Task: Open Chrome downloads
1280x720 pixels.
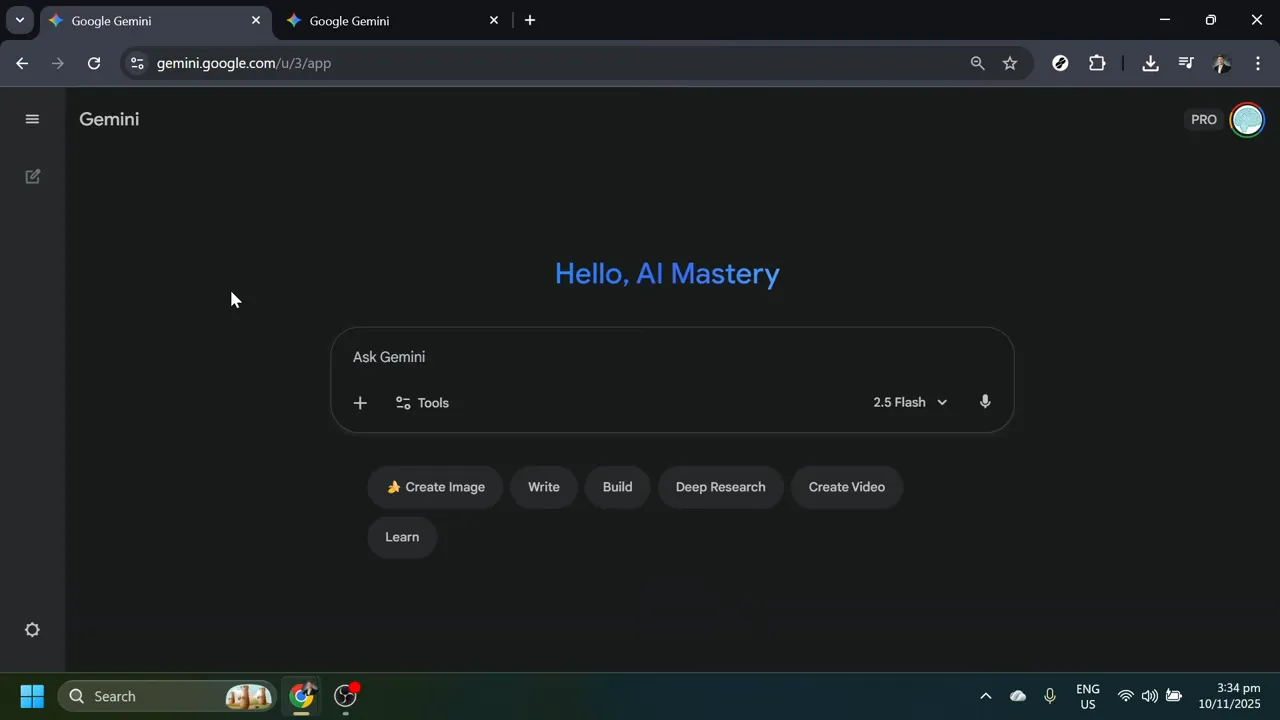Action: click(x=1150, y=63)
